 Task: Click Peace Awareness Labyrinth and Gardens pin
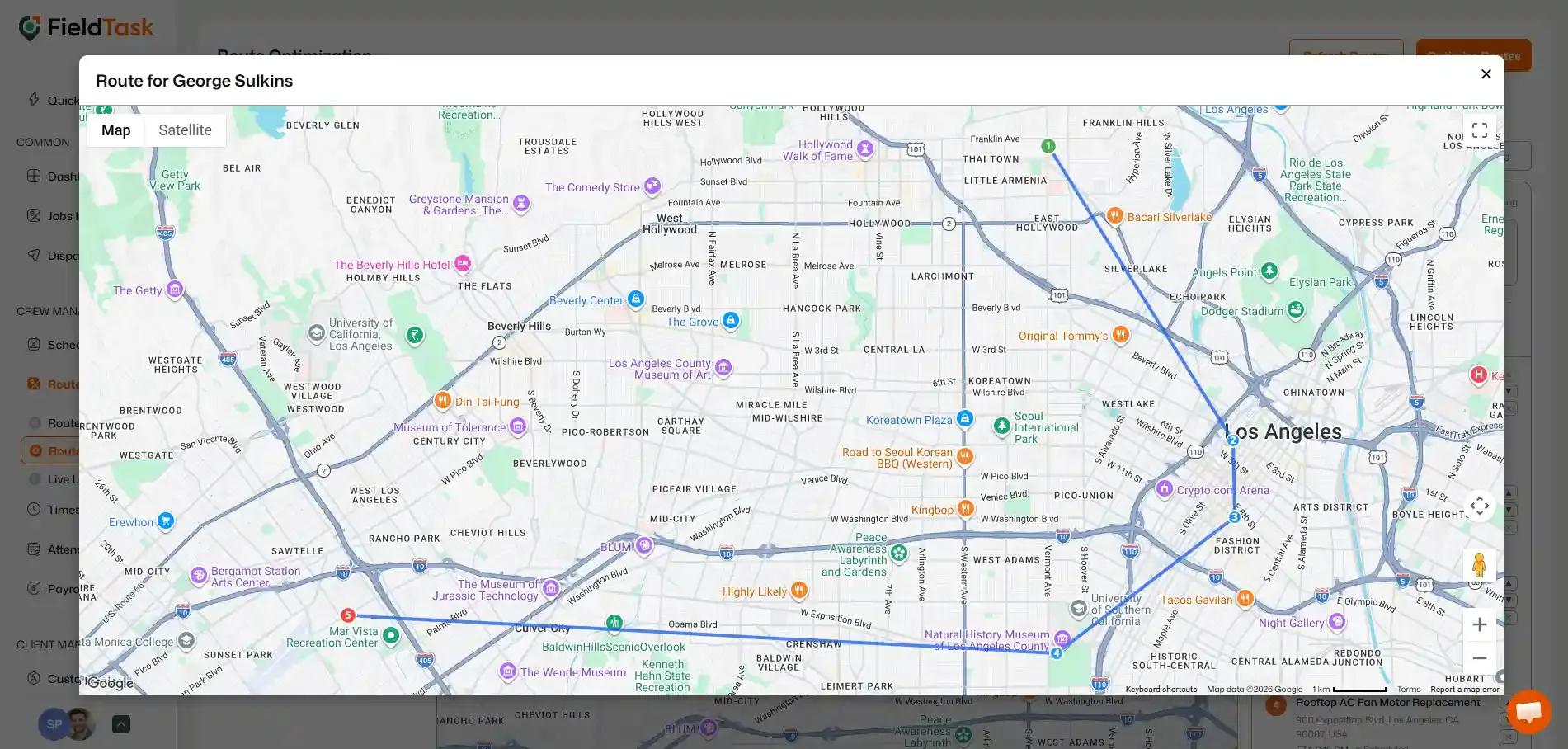[899, 554]
